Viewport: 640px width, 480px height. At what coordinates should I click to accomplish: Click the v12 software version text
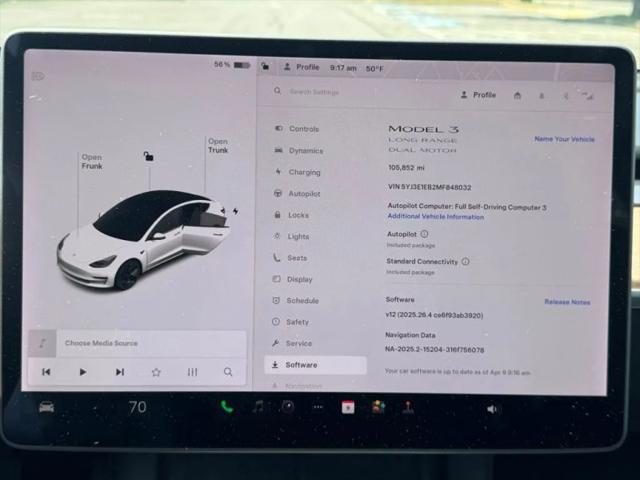tap(434, 315)
